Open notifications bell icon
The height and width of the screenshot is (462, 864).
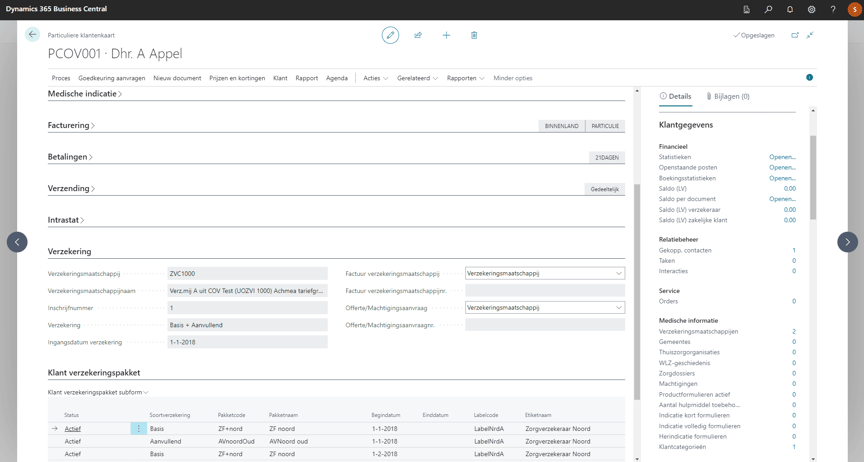[790, 9]
